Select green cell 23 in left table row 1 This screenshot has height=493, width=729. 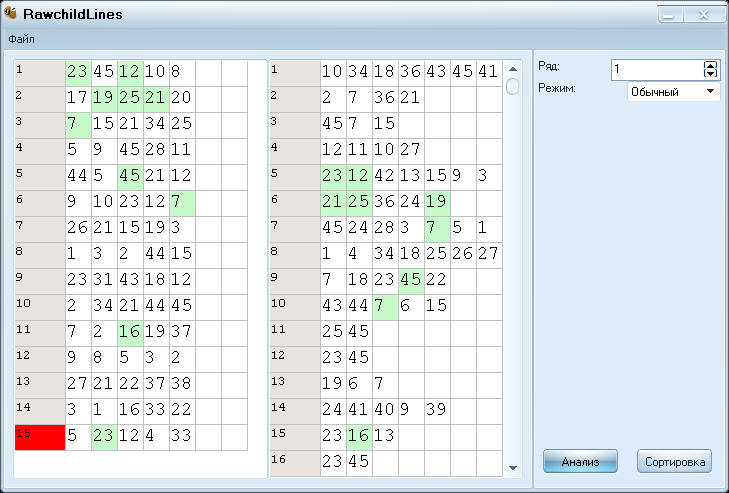[78, 73]
